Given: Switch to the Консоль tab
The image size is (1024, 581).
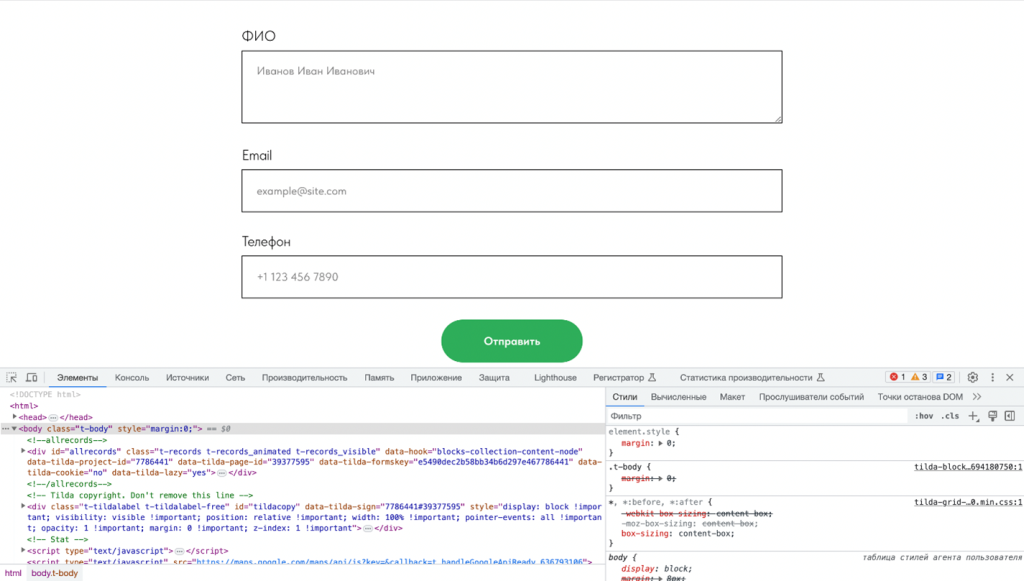Looking at the screenshot, I should coord(132,377).
